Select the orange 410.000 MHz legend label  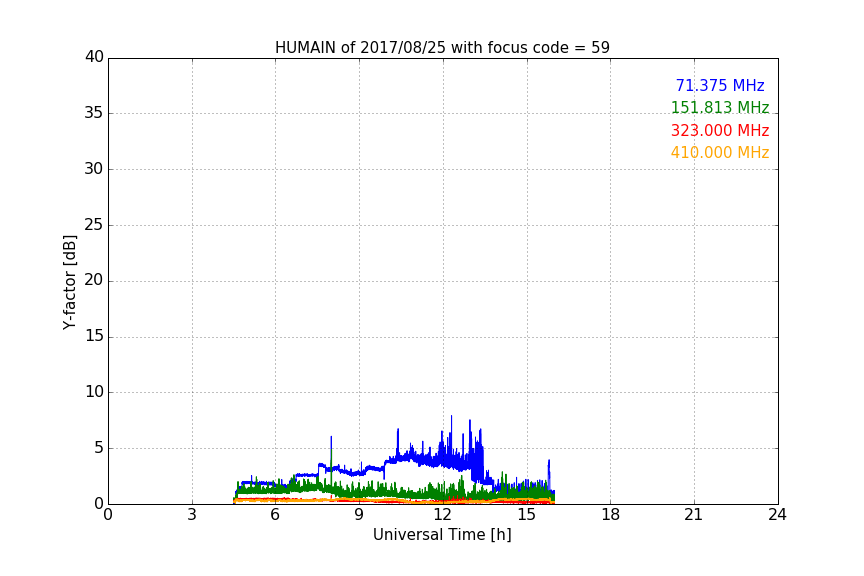click(x=720, y=153)
